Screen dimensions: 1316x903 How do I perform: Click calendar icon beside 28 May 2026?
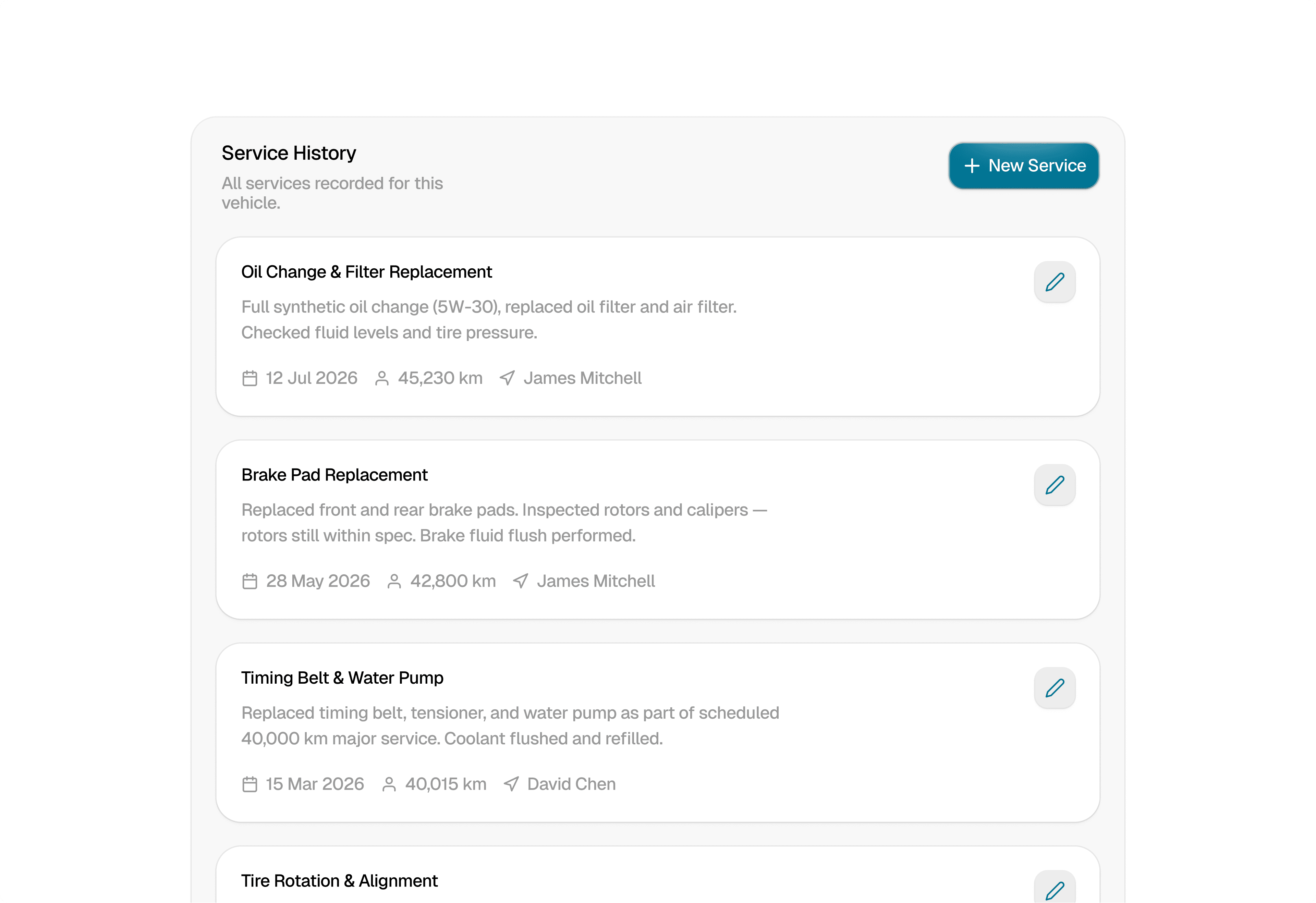250,582
